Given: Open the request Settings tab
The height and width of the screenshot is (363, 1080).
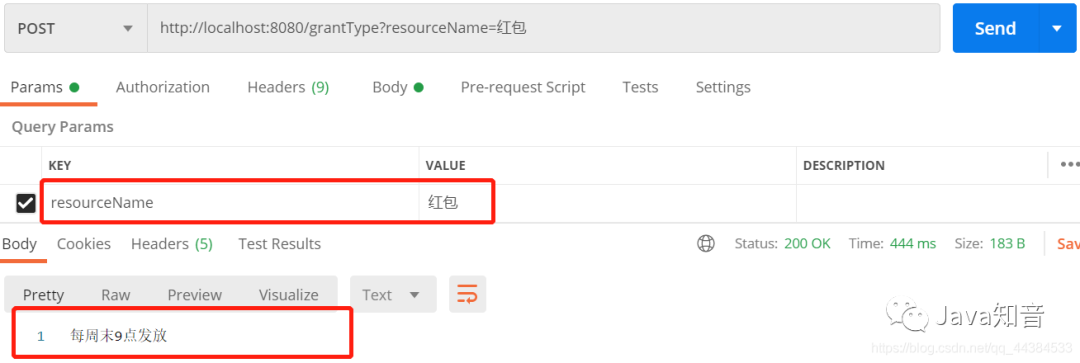Looking at the screenshot, I should (723, 87).
